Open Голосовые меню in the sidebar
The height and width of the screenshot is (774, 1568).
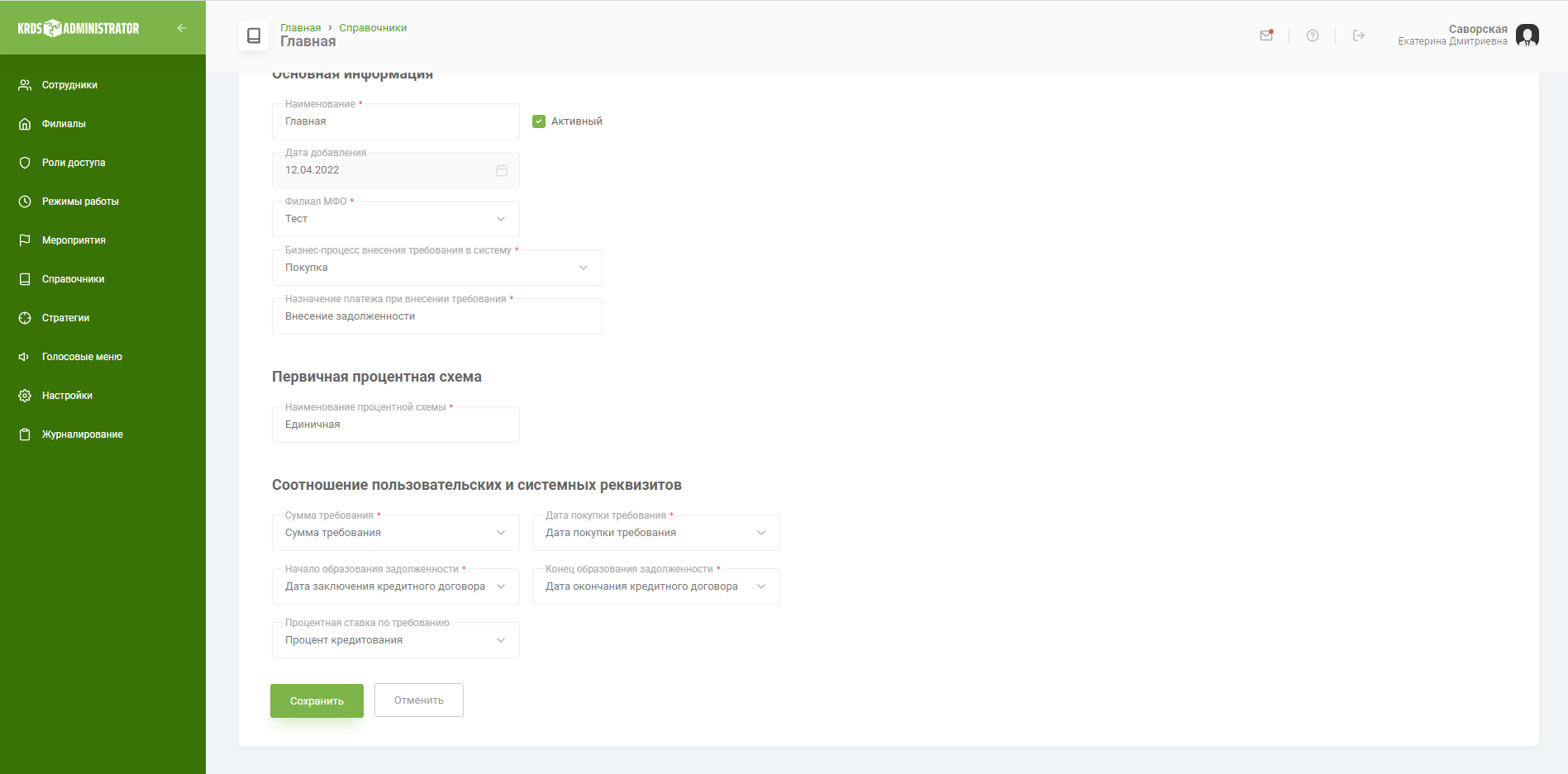82,357
